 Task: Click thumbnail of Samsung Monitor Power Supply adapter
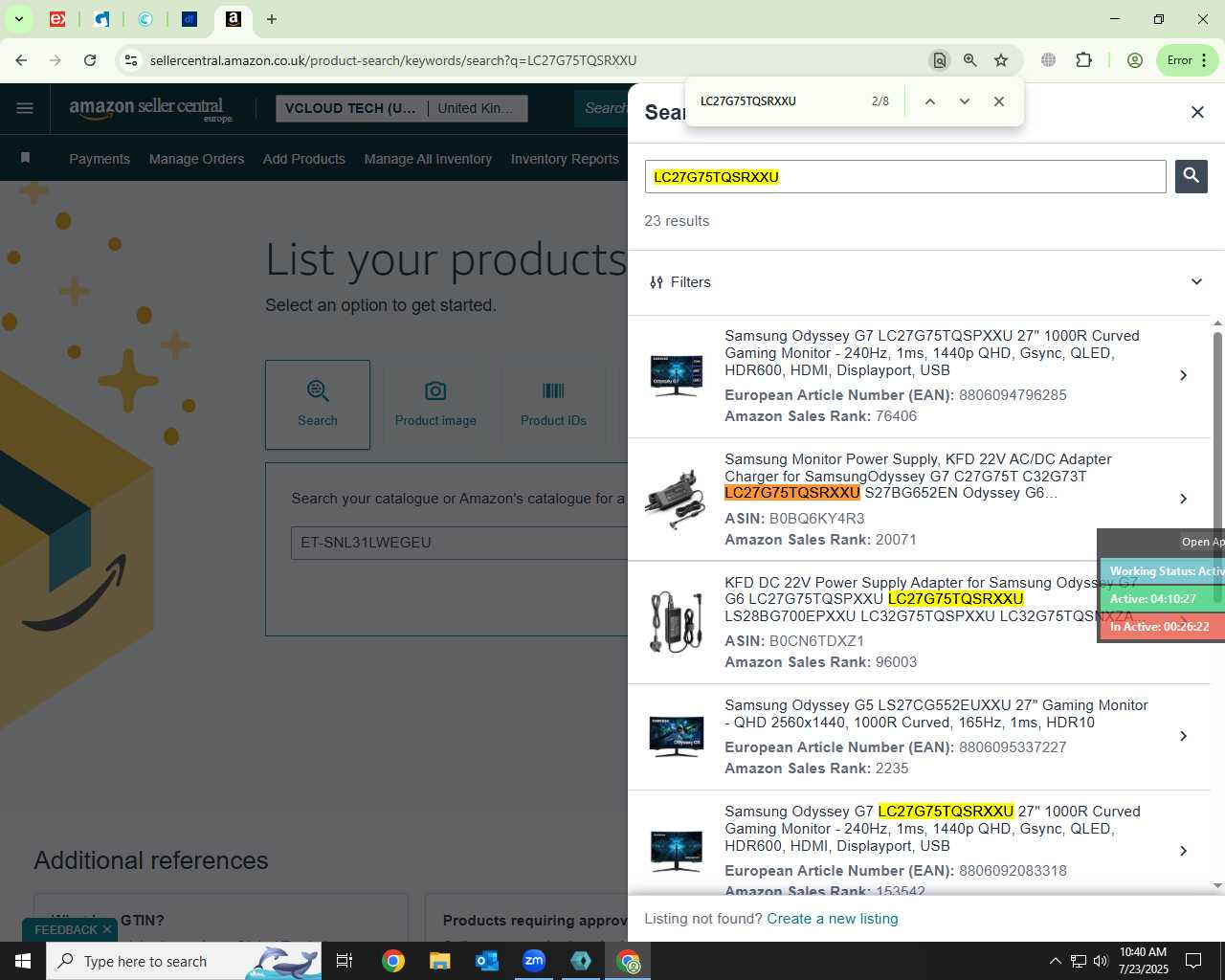(676, 499)
